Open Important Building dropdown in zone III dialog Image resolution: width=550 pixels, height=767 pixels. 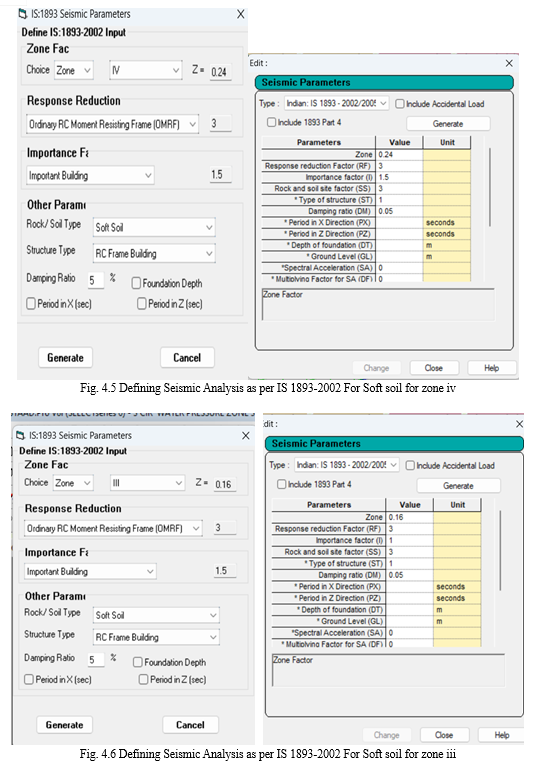tap(90, 571)
